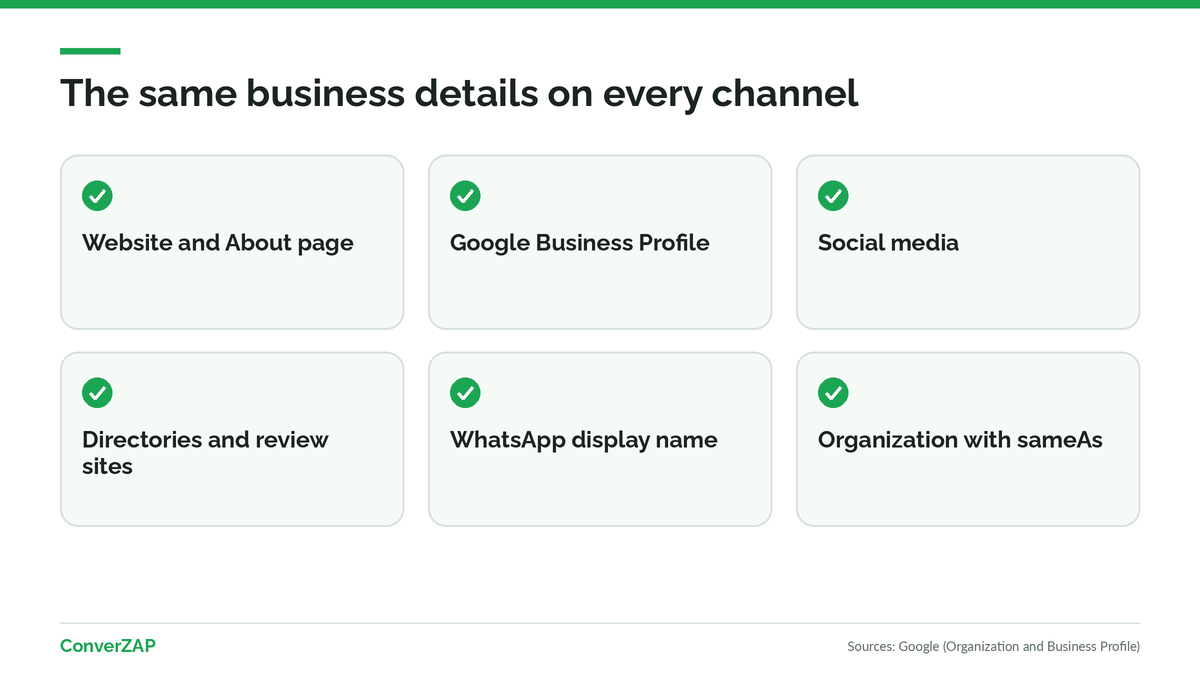Viewport: 1200px width, 675px height.
Task: Click the checkmark icon above Social media
Action: [x=833, y=196]
